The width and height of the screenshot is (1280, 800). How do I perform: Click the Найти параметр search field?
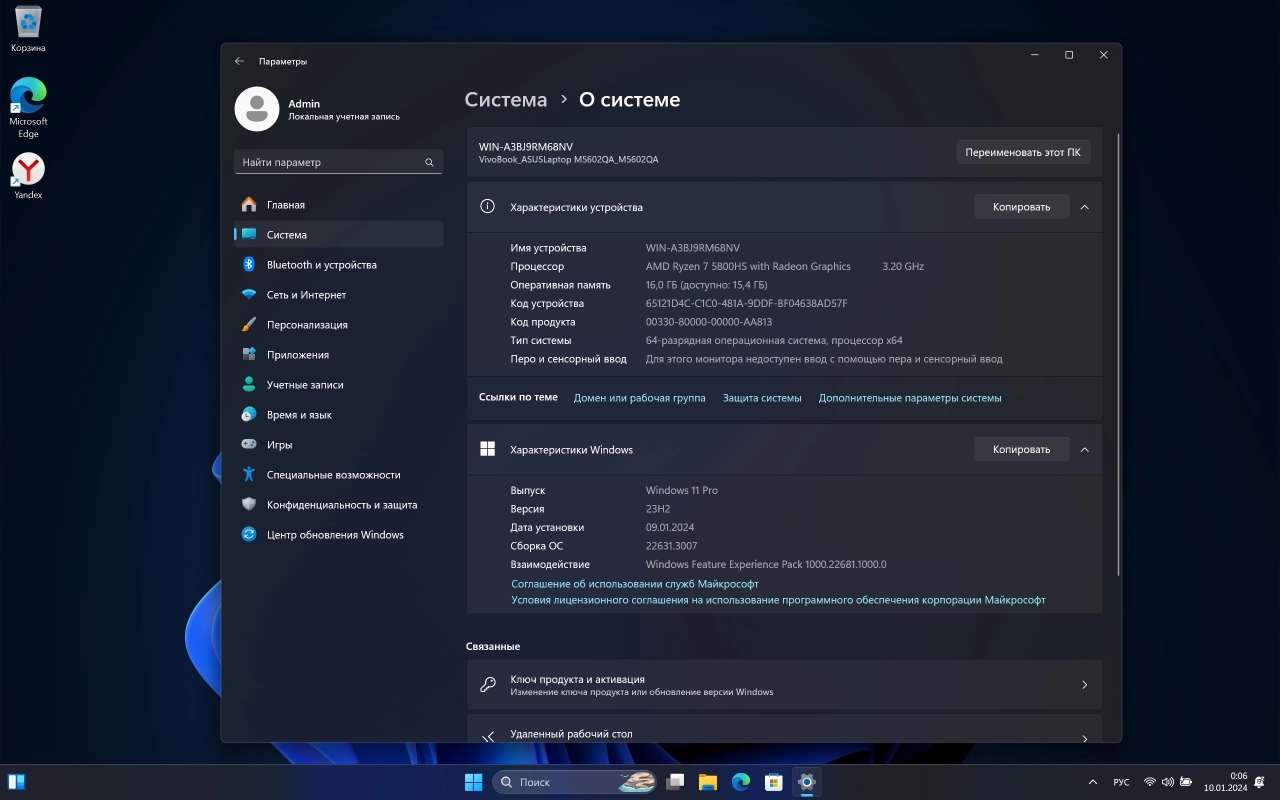(x=338, y=162)
